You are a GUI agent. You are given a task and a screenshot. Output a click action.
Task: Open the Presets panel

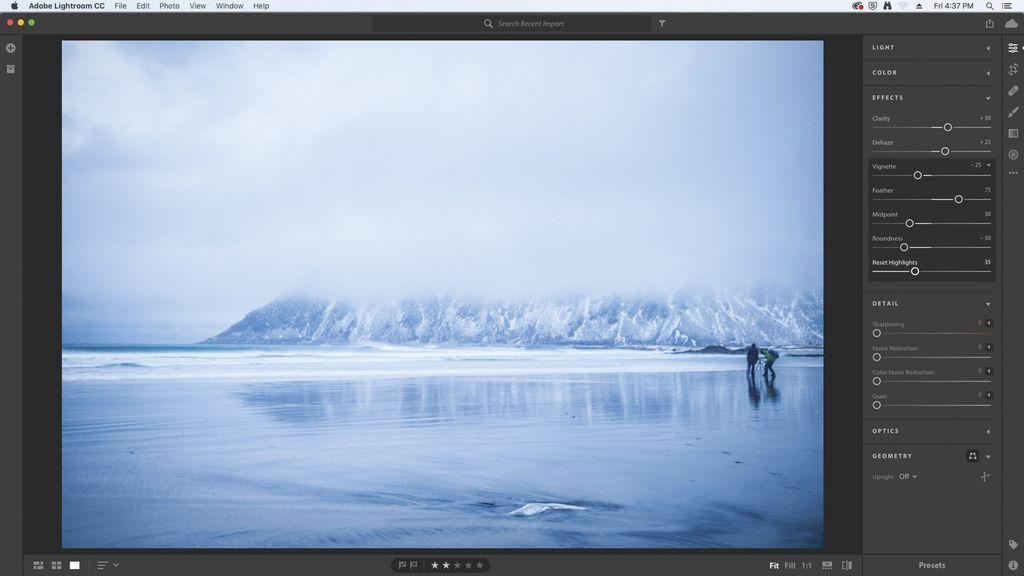930,564
